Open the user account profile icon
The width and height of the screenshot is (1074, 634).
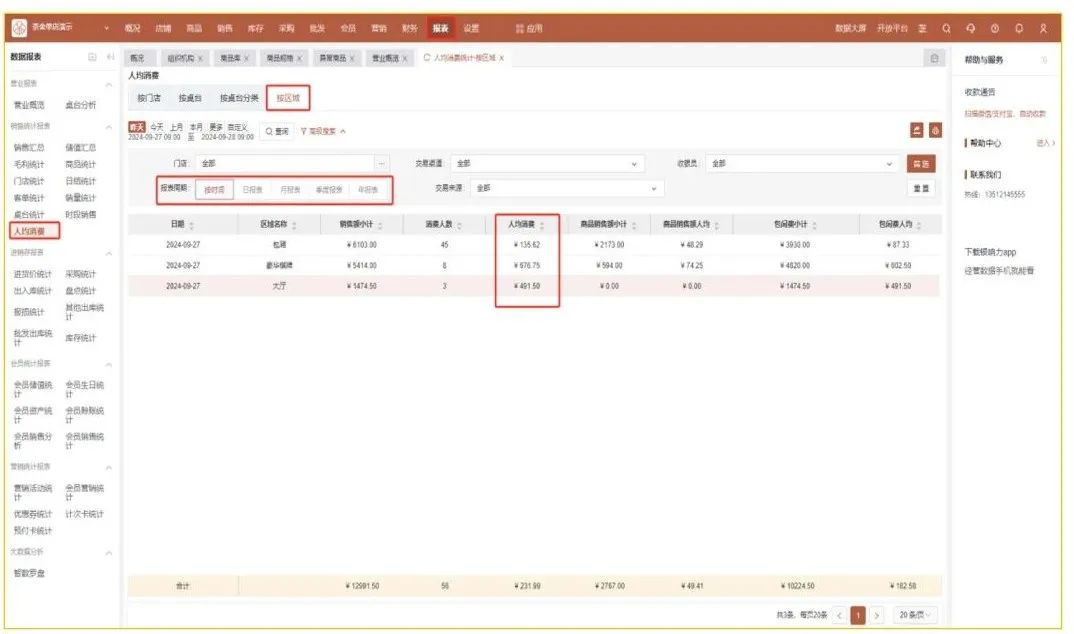(1043, 28)
